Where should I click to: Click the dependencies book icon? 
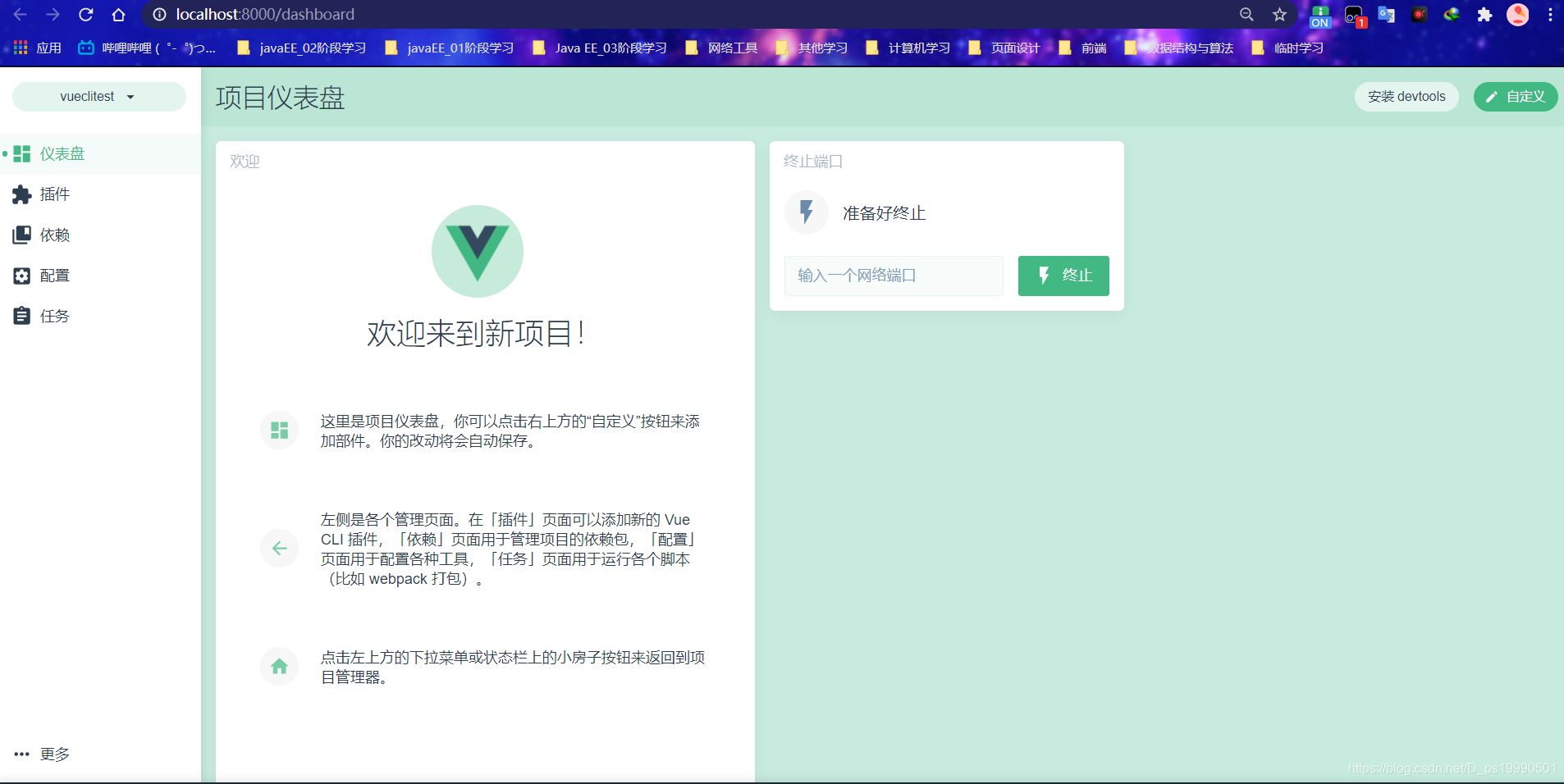(x=22, y=235)
